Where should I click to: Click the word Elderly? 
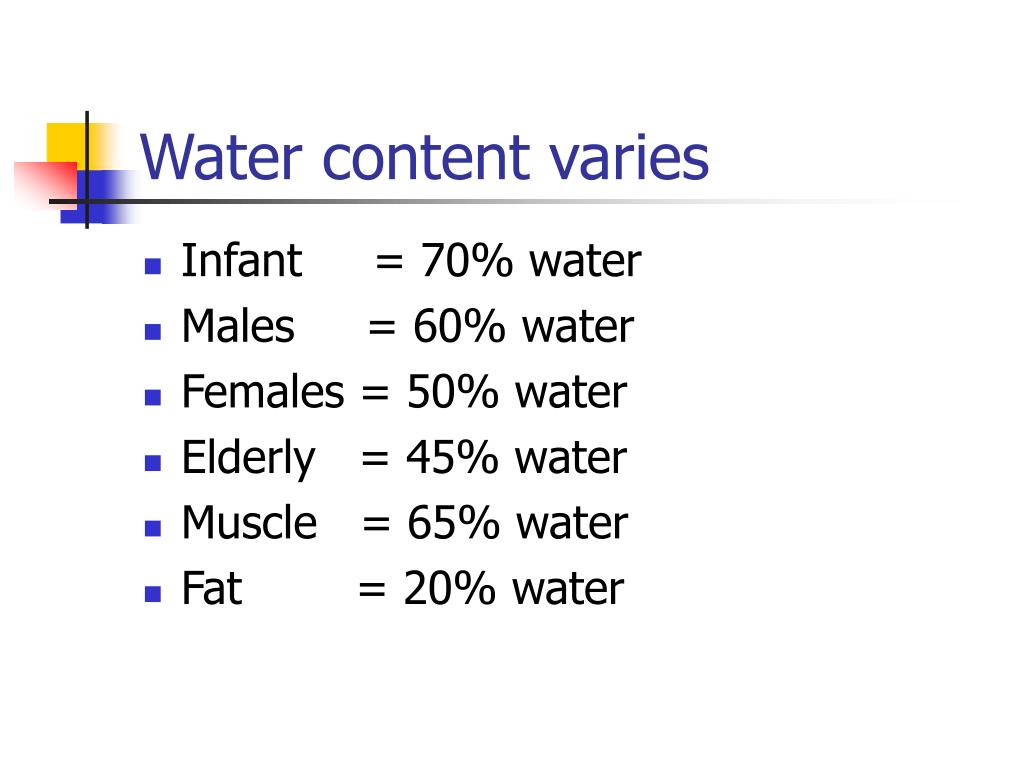[x=248, y=459]
